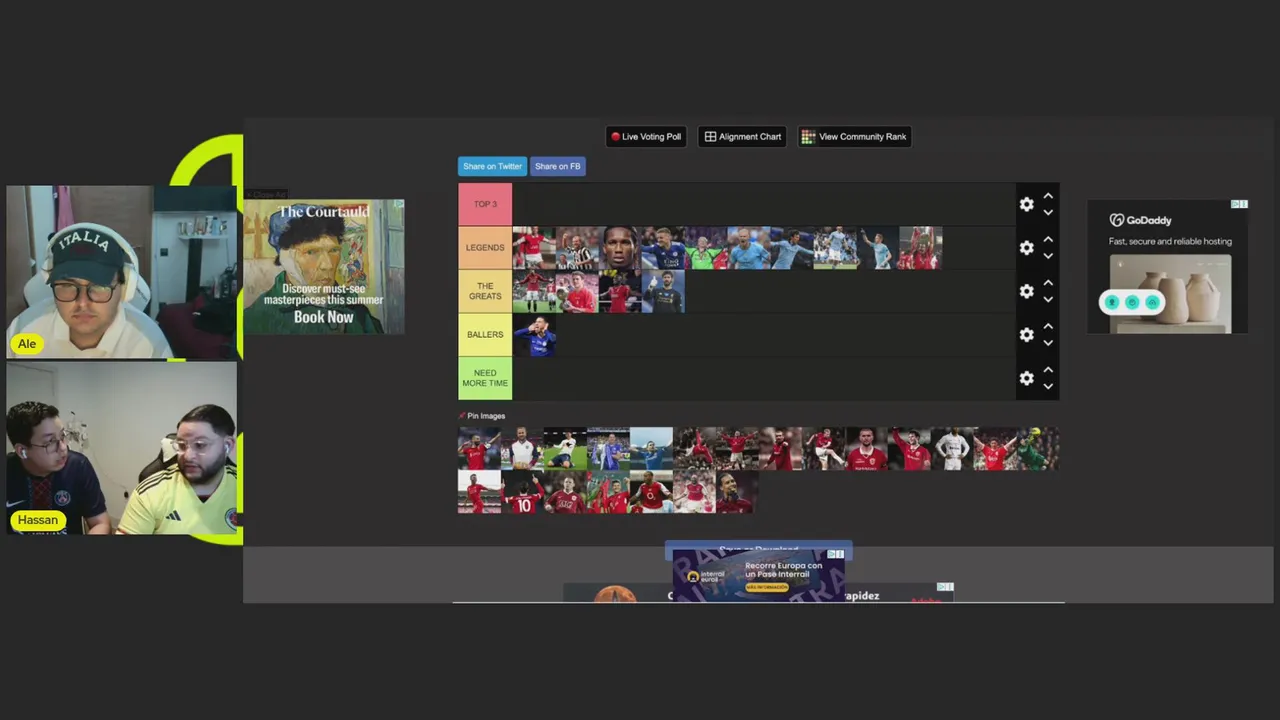Click Book Now on The Courtauld ad
1280x720 pixels.
323,317
